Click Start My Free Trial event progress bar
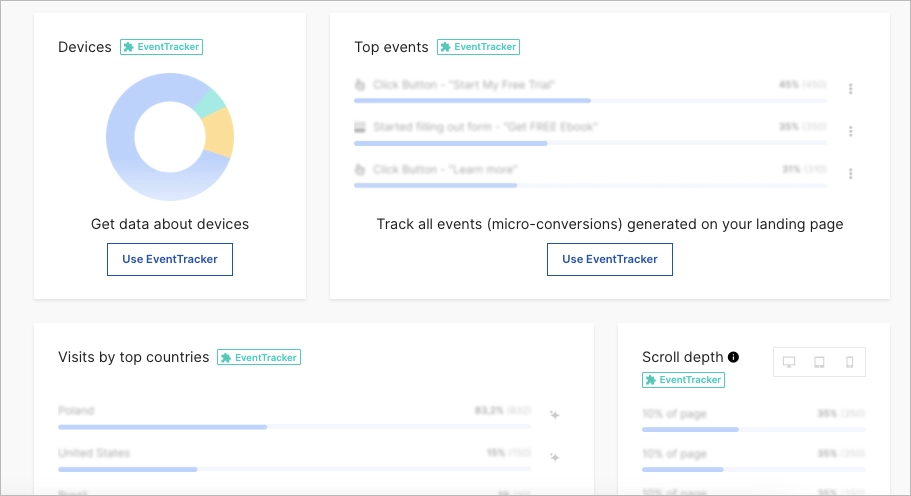The height and width of the screenshot is (496, 911). (x=590, y=100)
